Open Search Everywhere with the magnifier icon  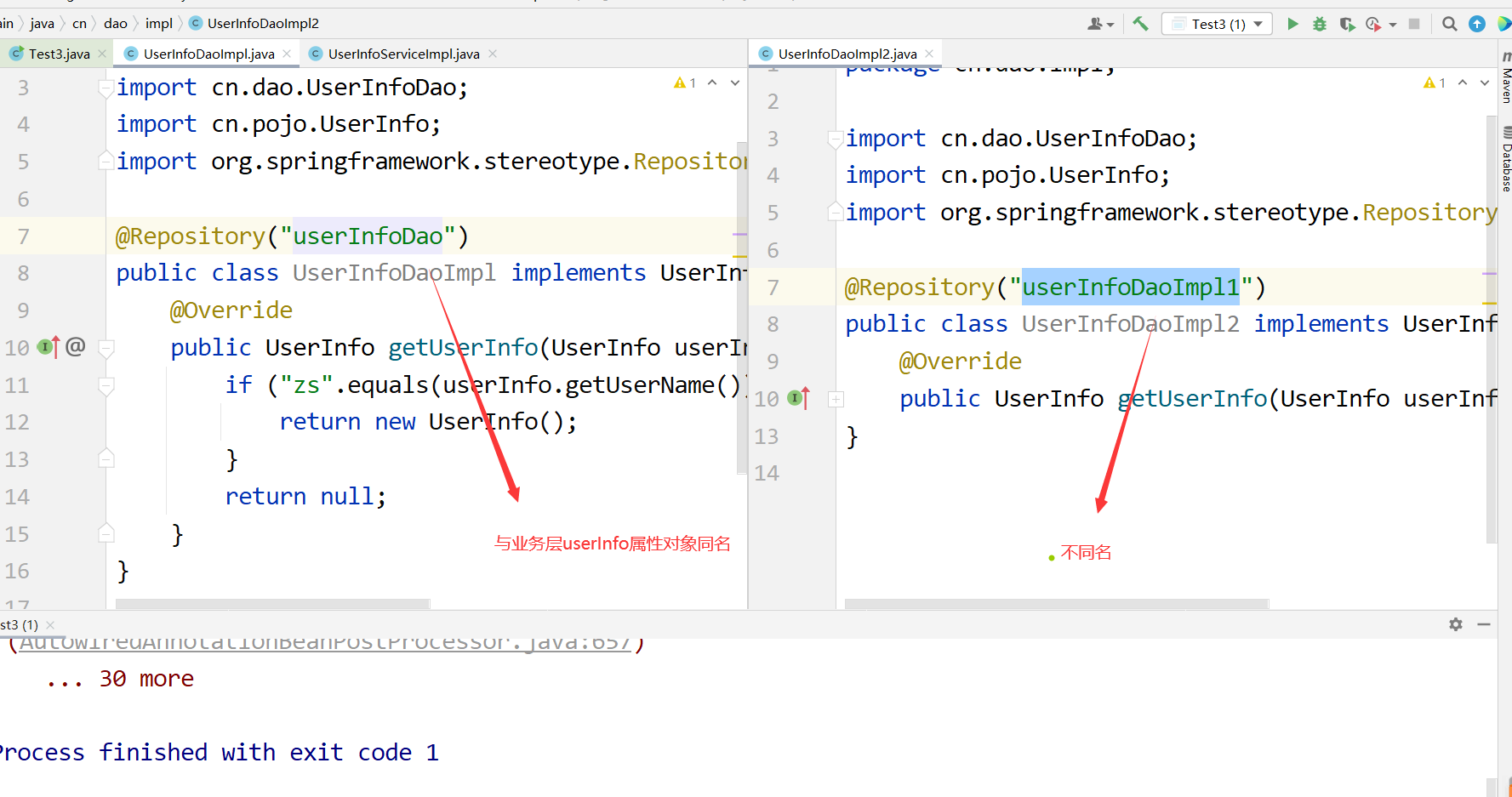pyautogui.click(x=1450, y=24)
